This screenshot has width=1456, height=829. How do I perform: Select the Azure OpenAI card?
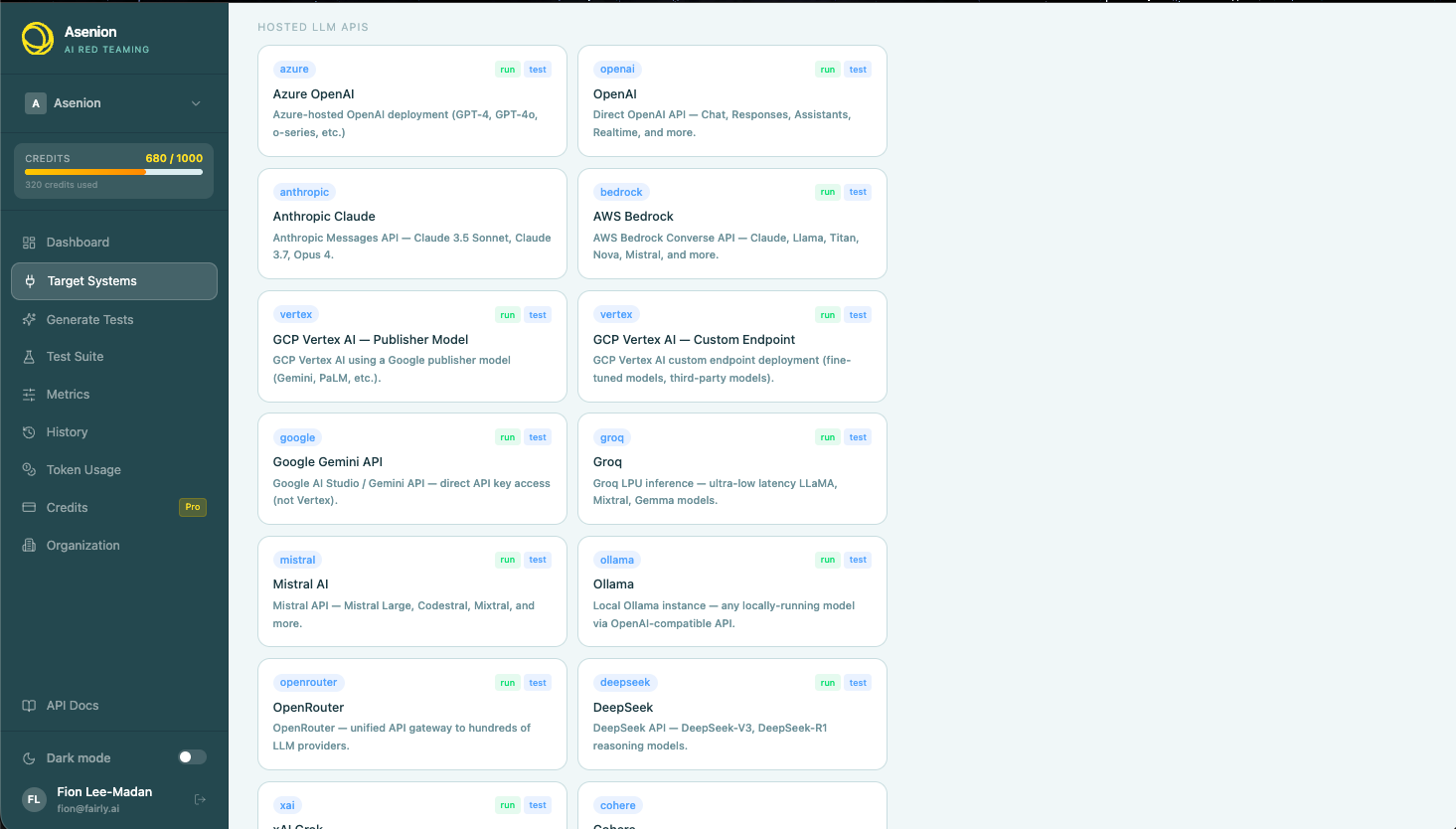412,100
